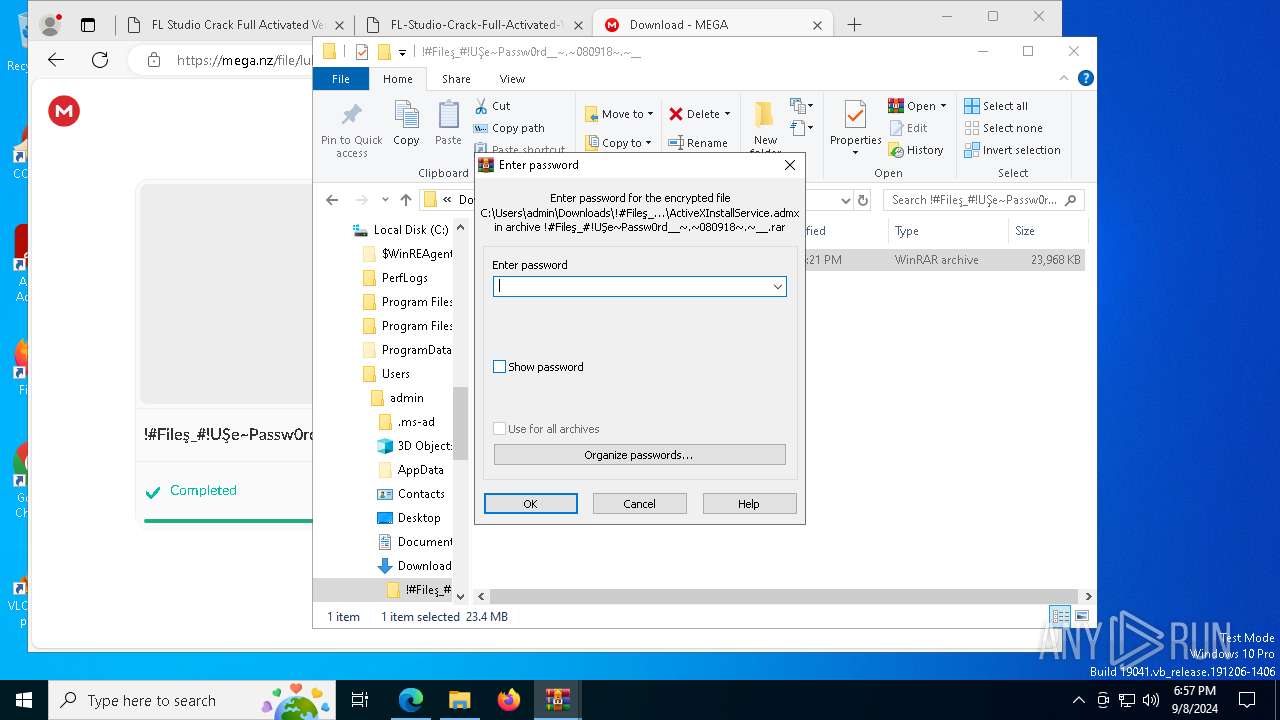The image size is (1280, 720).
Task: Click Explorer up-directory arrow
Action: (405, 200)
